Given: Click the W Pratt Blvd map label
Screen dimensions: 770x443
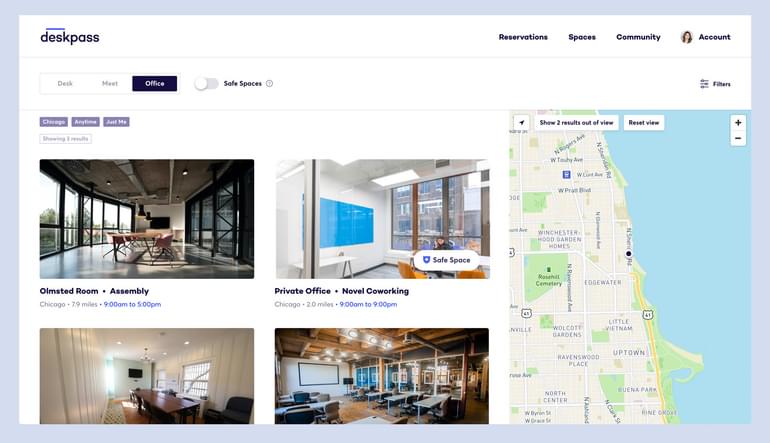Looking at the screenshot, I should tap(574, 190).
